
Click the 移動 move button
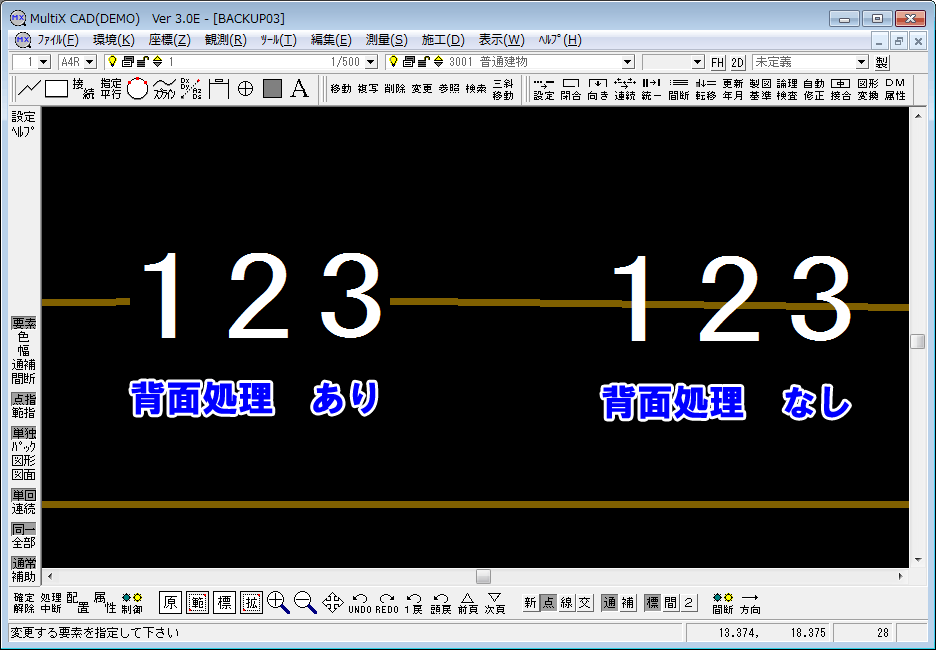coord(341,89)
